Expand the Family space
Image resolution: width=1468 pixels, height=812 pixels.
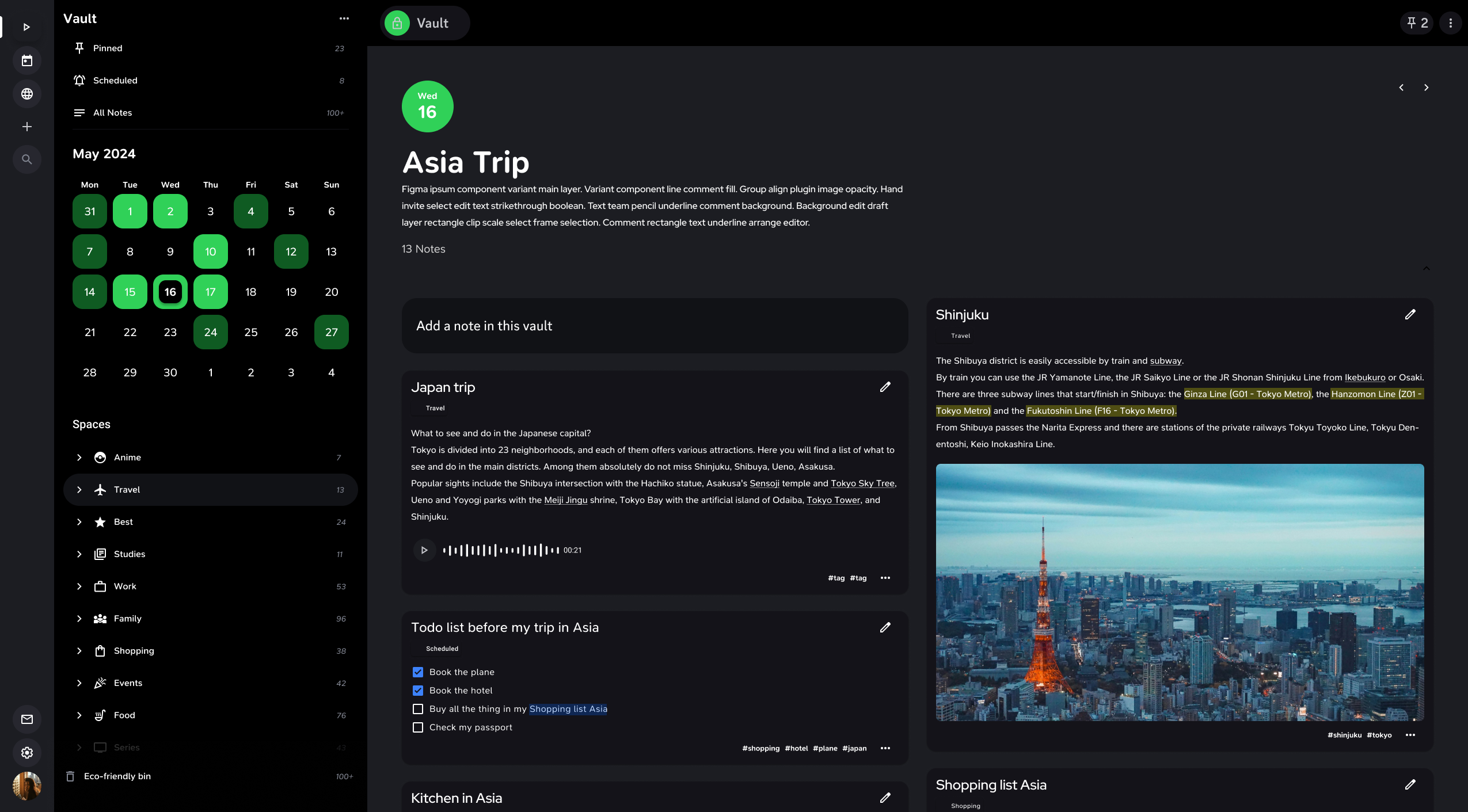coord(79,619)
